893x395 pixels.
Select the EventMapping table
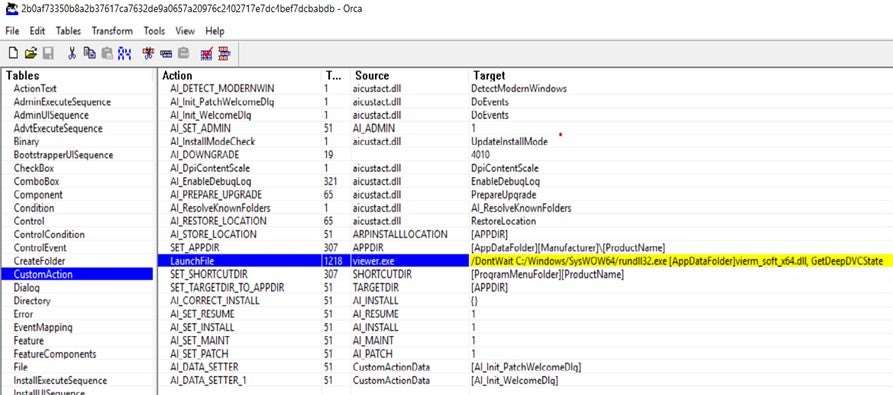click(43, 328)
